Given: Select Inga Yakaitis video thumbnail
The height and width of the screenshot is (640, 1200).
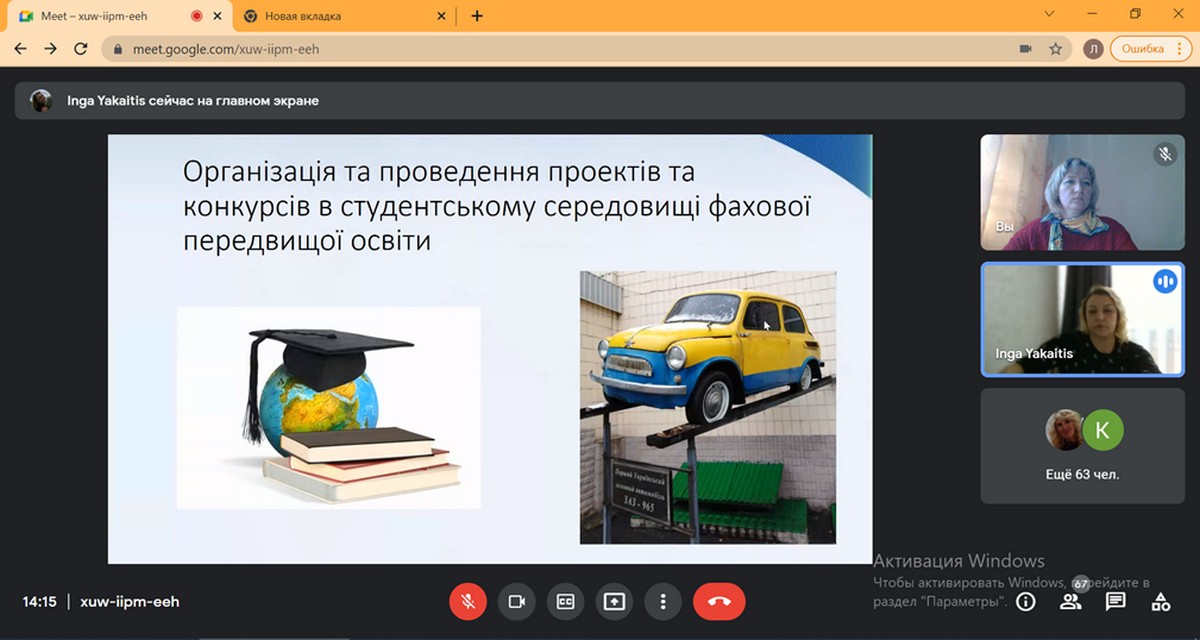Looking at the screenshot, I should (1083, 319).
